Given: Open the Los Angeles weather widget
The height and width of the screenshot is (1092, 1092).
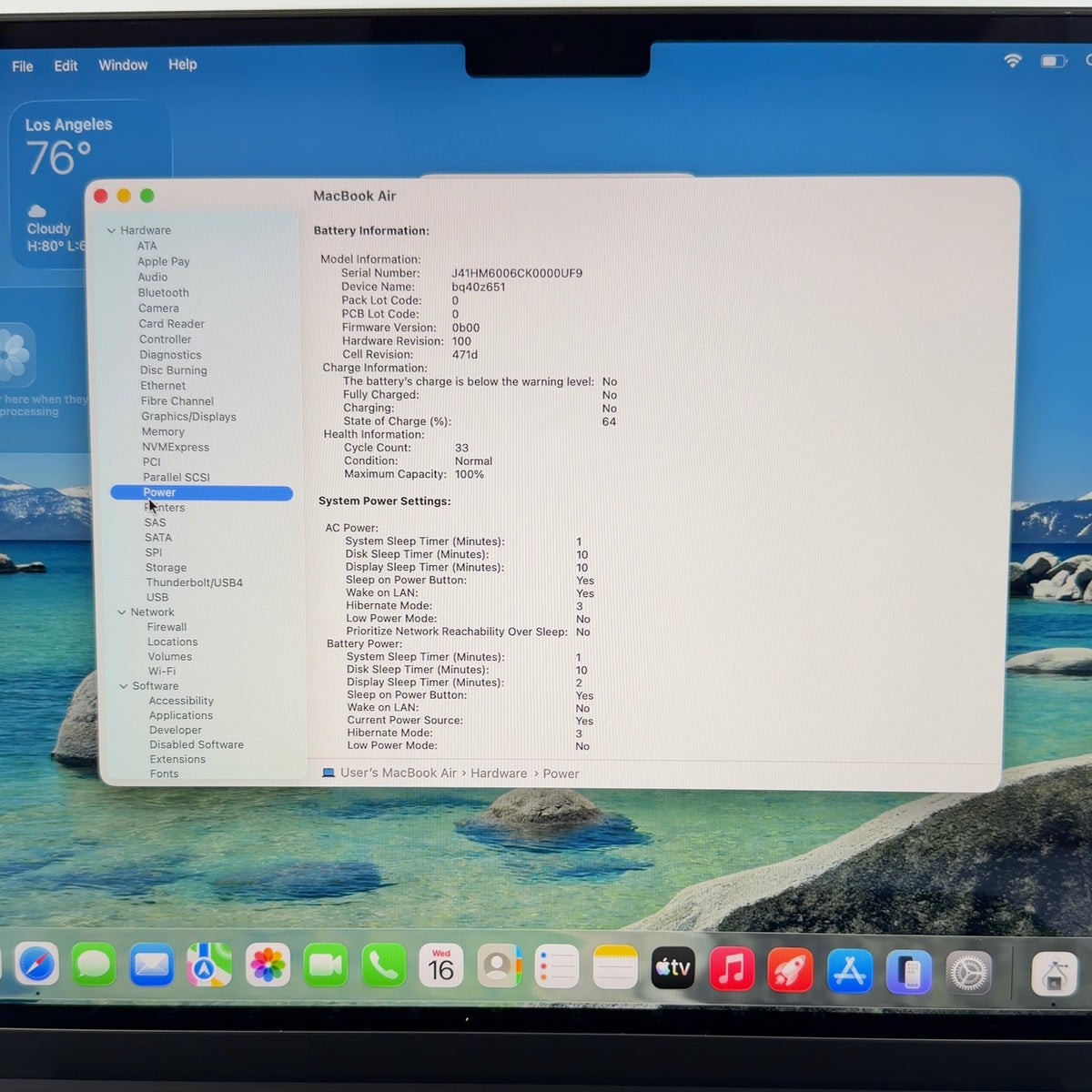Looking at the screenshot, I should coord(89,185).
